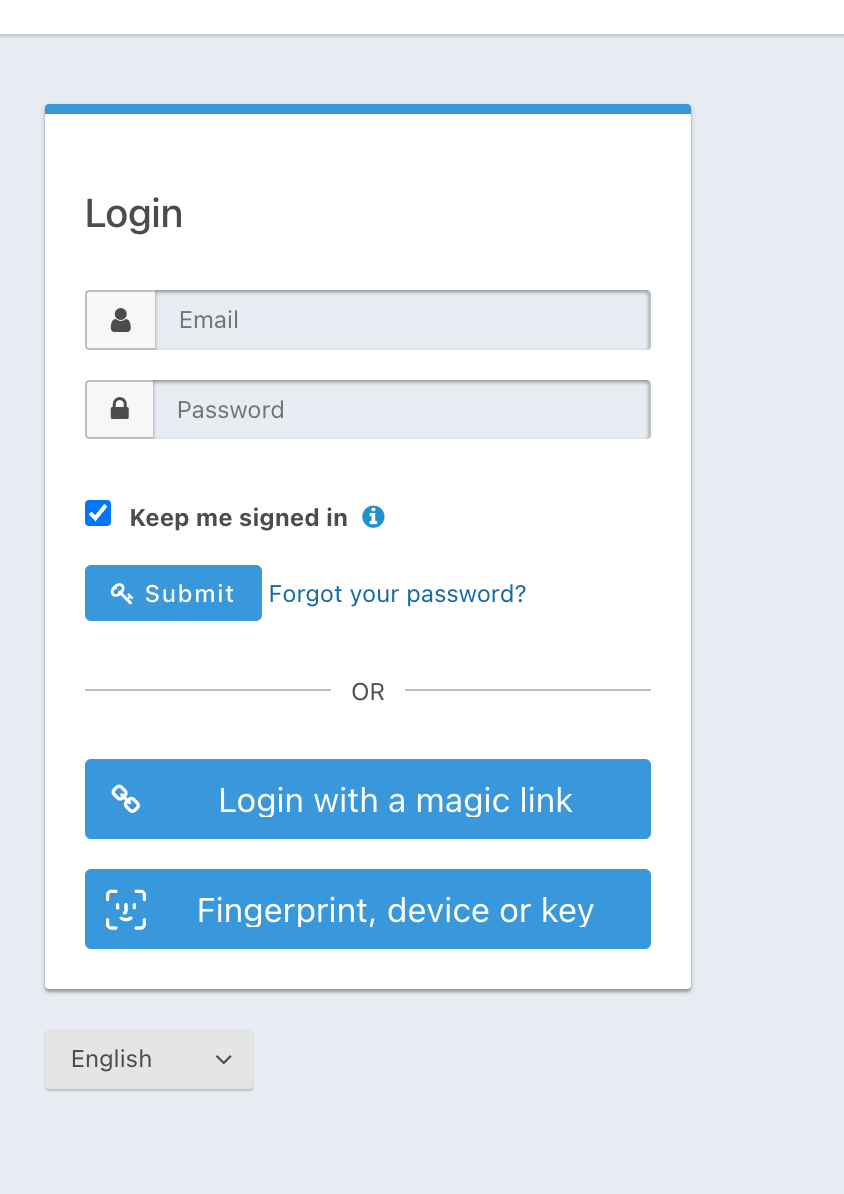The width and height of the screenshot is (844, 1194).
Task: Uncheck the Keep me signed in checkbox
Action: [x=98, y=513]
